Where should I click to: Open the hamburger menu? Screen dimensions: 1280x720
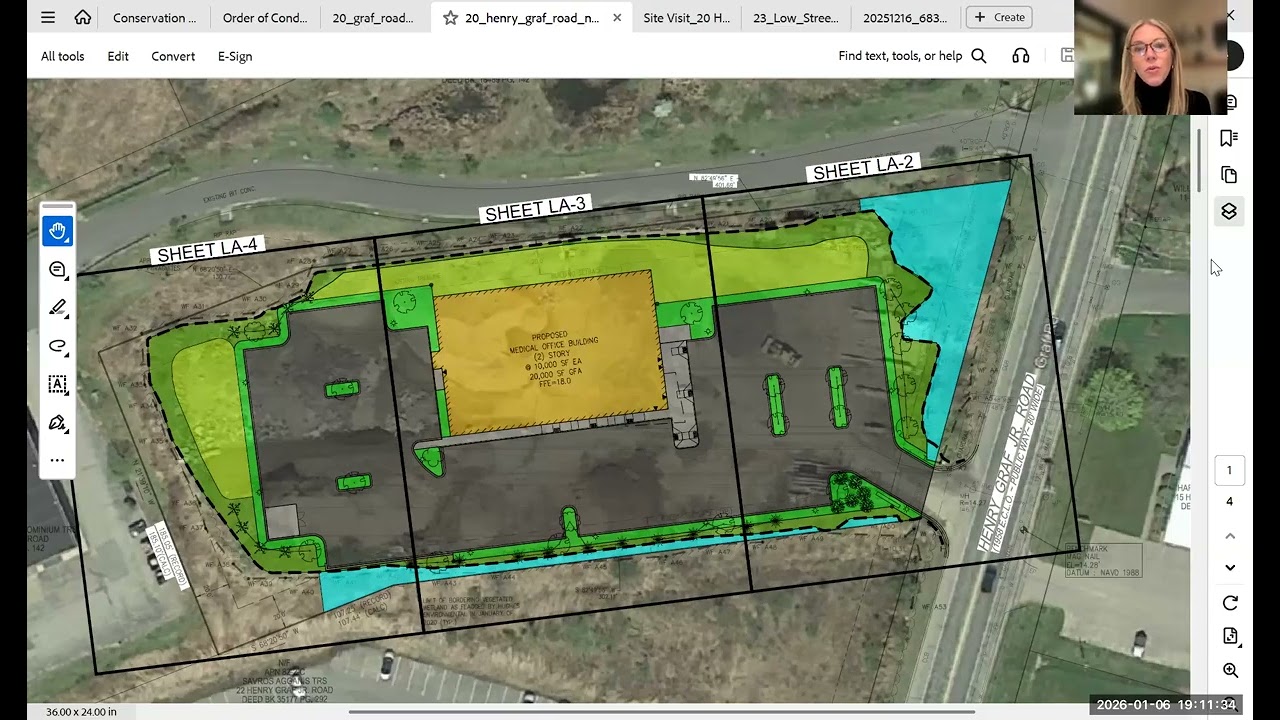click(x=48, y=17)
